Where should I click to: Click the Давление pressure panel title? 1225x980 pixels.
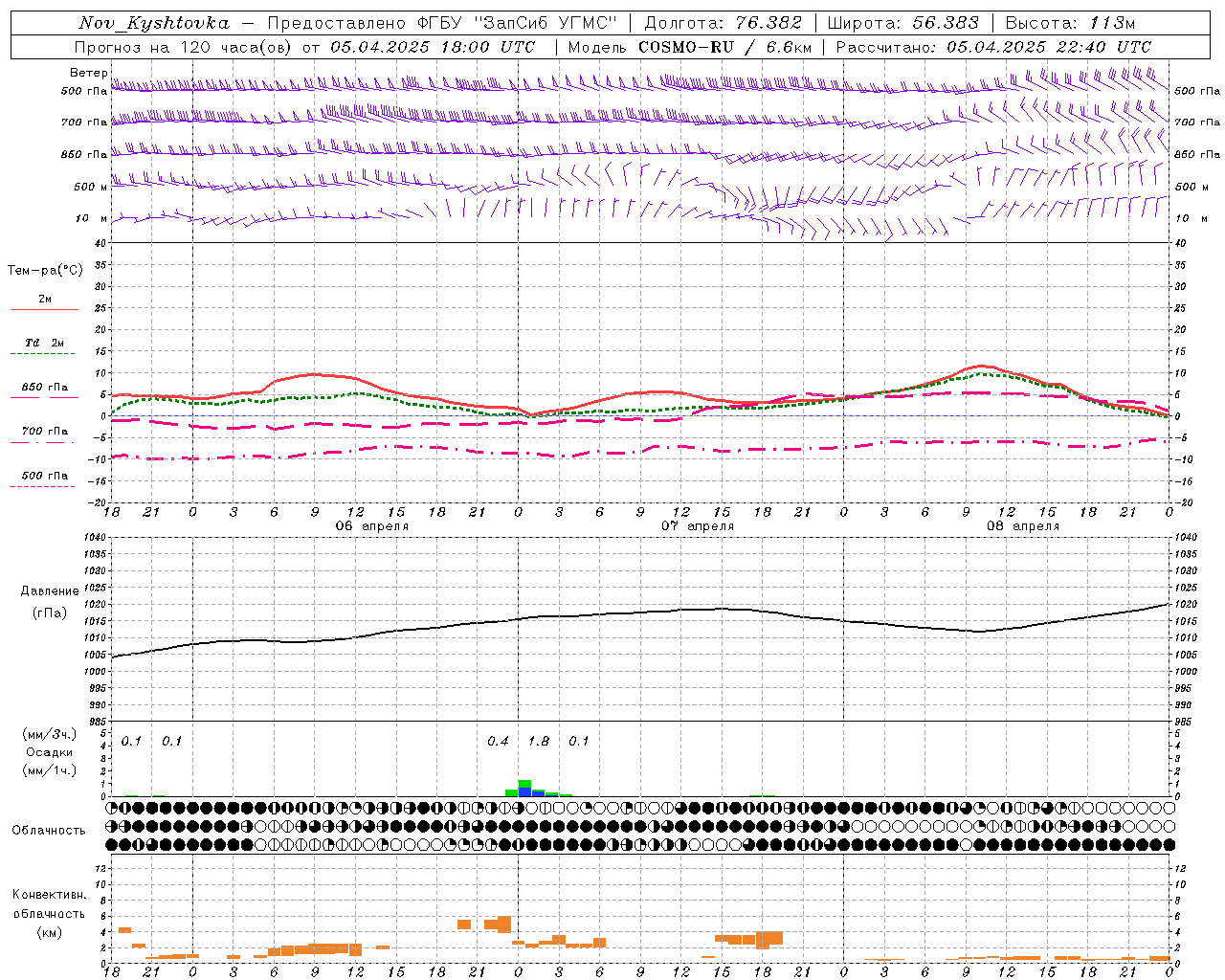(x=50, y=591)
